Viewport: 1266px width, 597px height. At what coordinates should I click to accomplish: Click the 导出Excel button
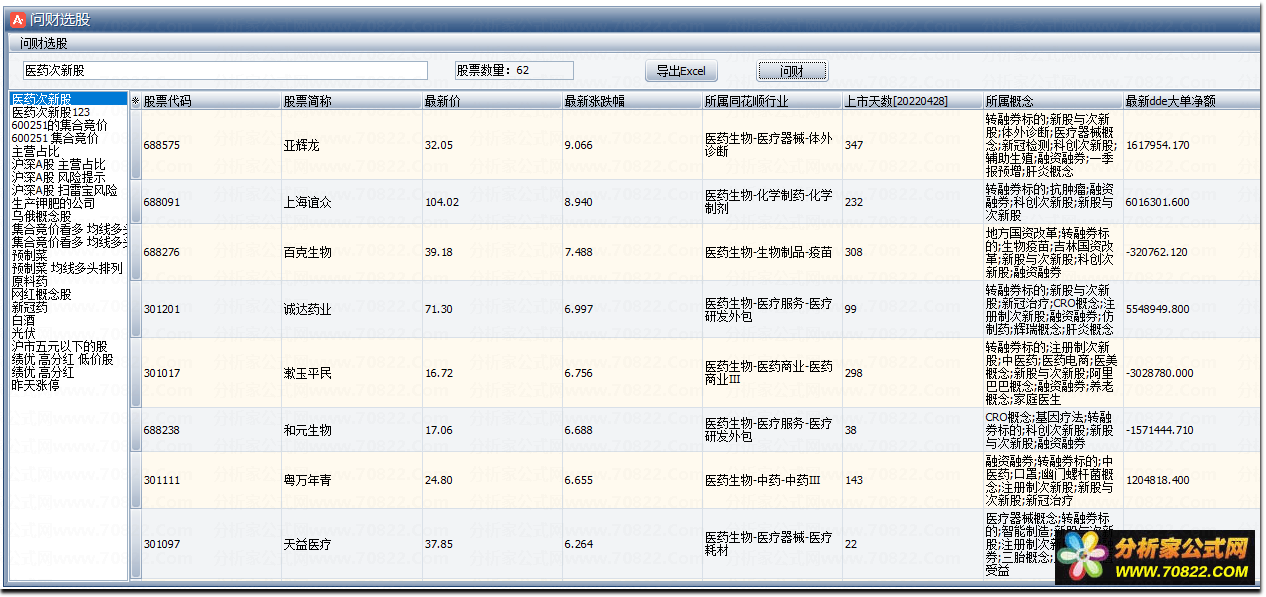(x=681, y=71)
